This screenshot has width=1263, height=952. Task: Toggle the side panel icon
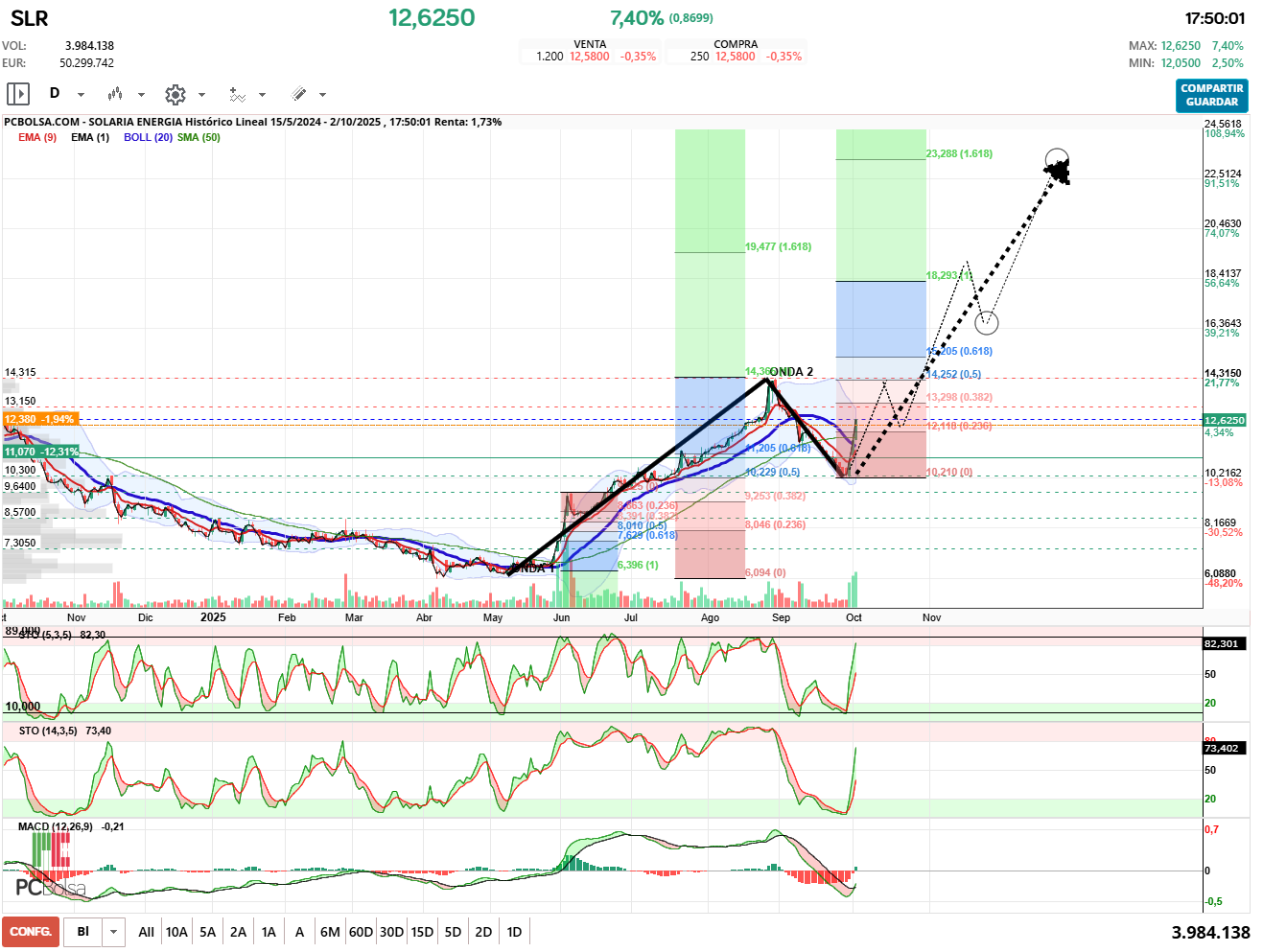coord(18,94)
